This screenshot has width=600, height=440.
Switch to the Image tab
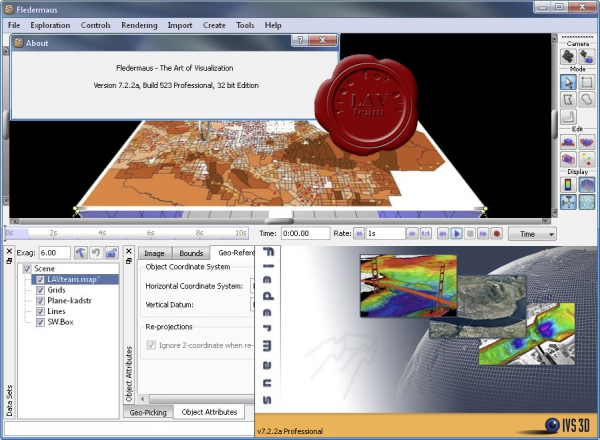click(x=154, y=253)
